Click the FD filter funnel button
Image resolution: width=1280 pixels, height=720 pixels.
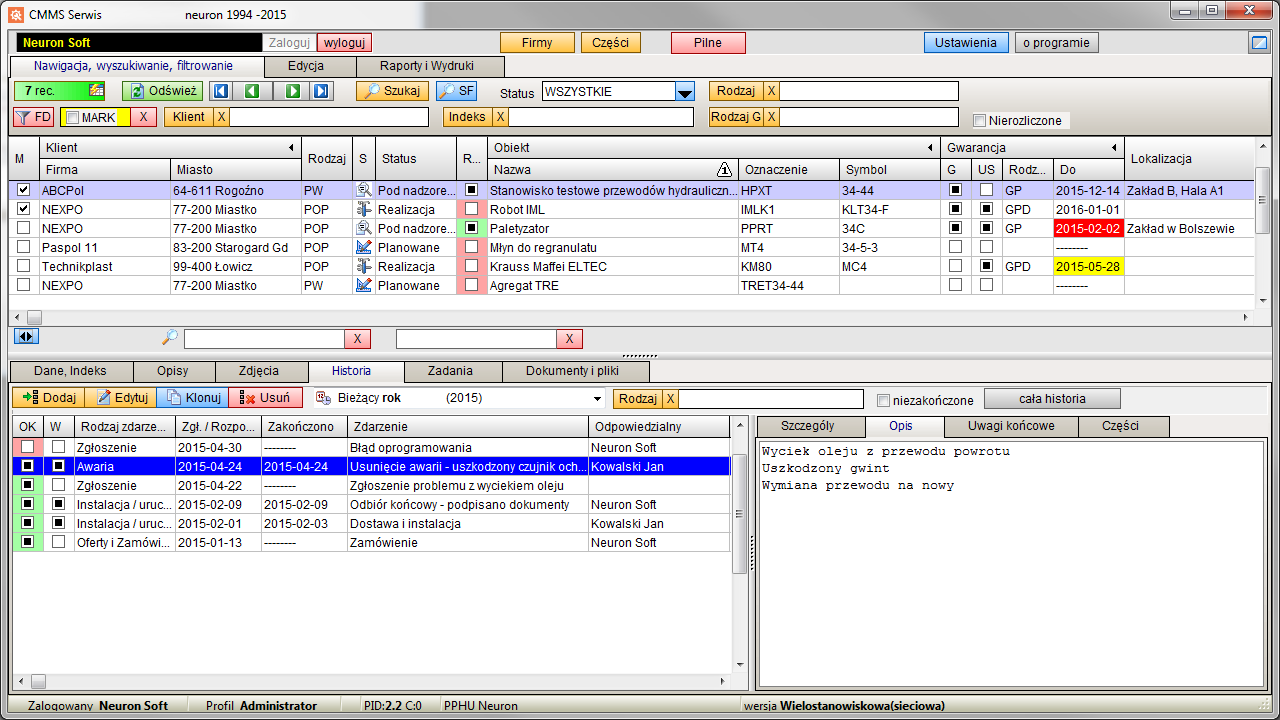34,117
